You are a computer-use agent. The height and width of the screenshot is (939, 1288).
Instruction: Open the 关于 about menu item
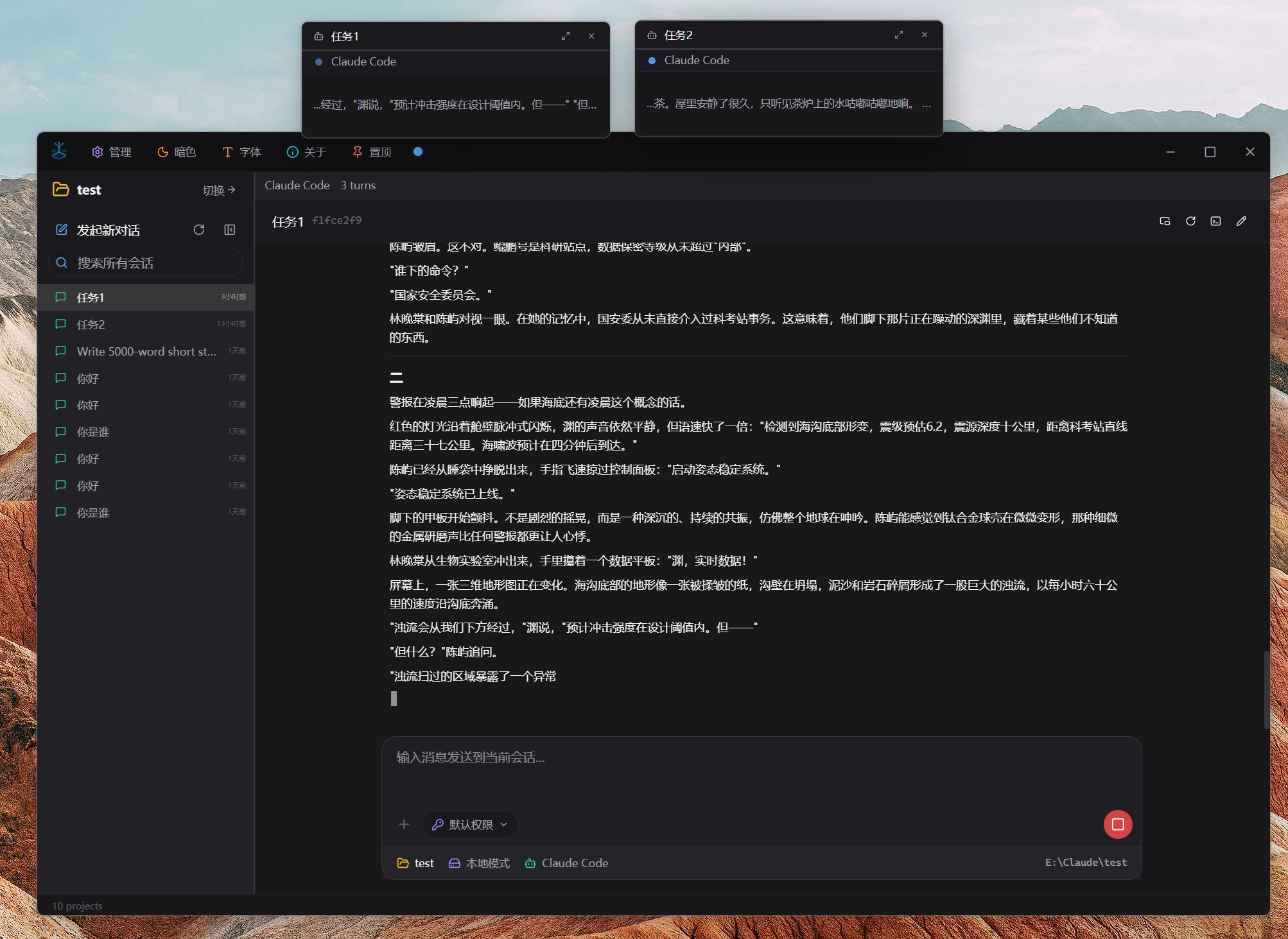click(306, 152)
